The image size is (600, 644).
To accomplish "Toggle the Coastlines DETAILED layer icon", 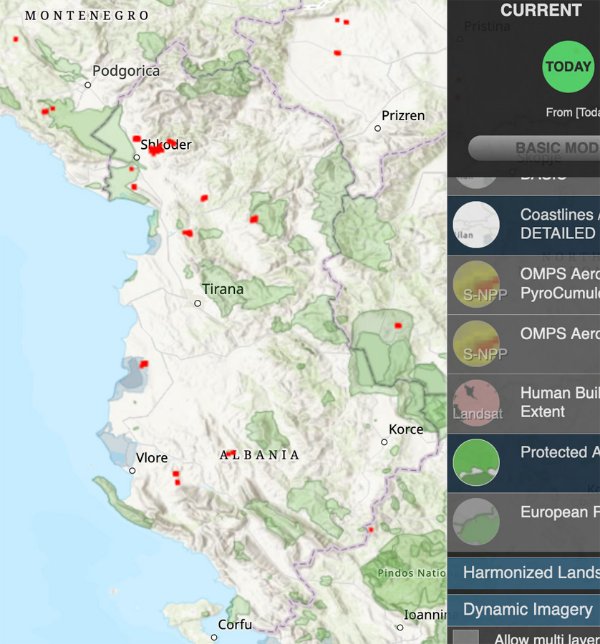I will pyautogui.click(x=476, y=225).
